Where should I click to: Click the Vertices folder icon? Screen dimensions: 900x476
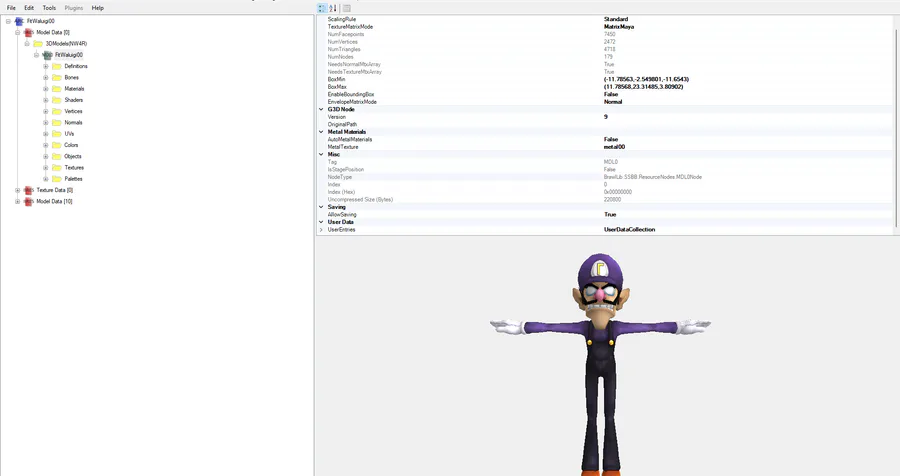57,111
